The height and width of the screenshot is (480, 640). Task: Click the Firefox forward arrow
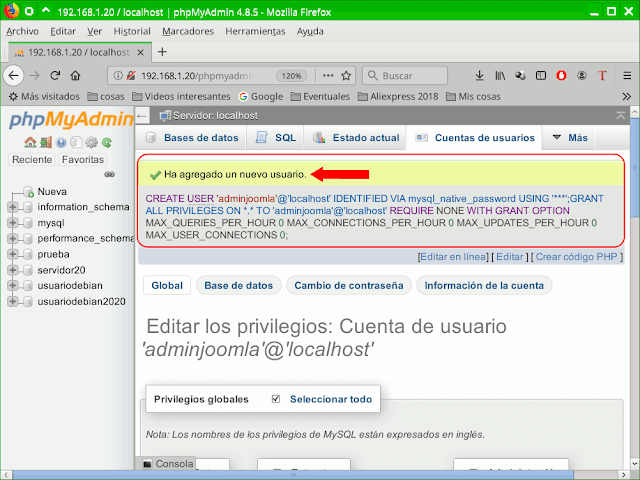click(35, 76)
